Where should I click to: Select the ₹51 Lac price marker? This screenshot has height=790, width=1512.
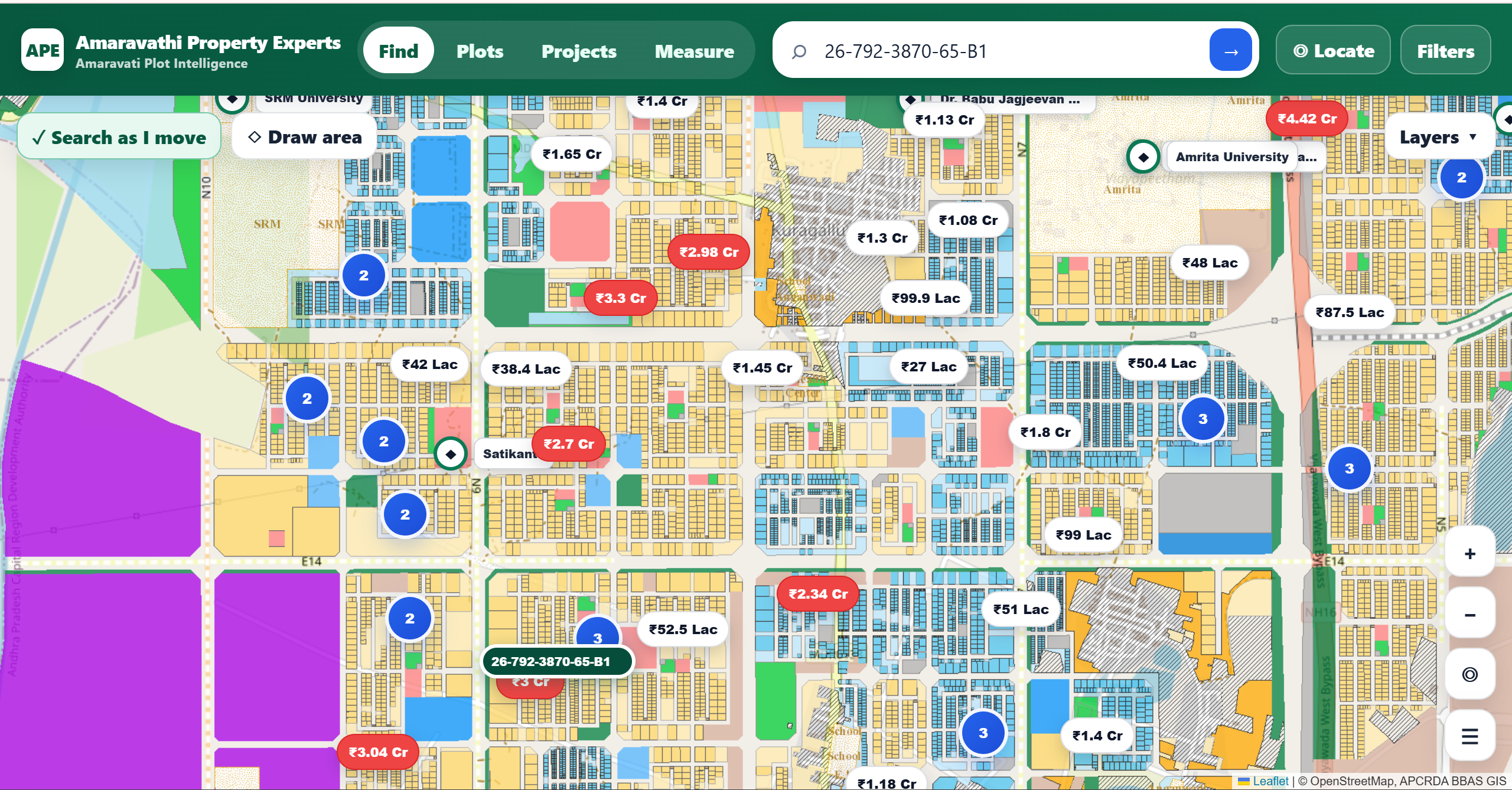pyautogui.click(x=1021, y=609)
